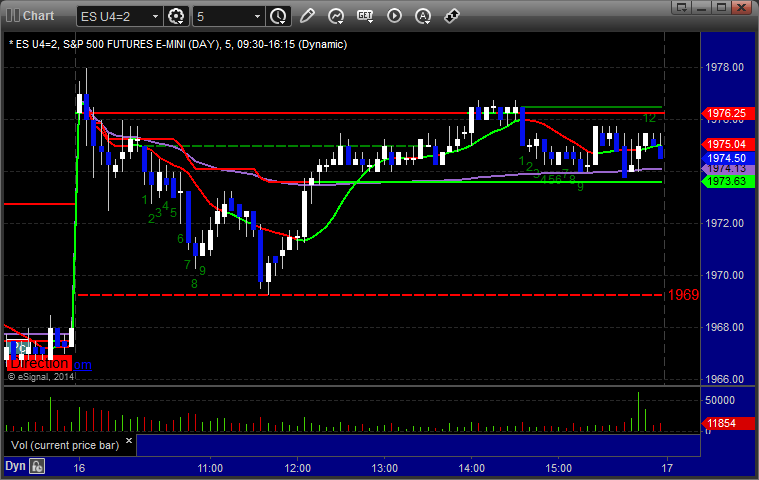Click the 1972.00 price axis label
Viewport: 759px width, 480px height.
pos(724,223)
